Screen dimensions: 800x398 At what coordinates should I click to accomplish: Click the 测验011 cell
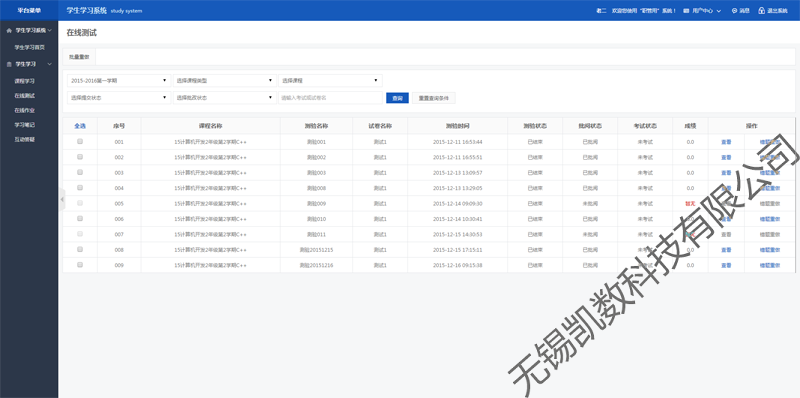click(x=316, y=235)
